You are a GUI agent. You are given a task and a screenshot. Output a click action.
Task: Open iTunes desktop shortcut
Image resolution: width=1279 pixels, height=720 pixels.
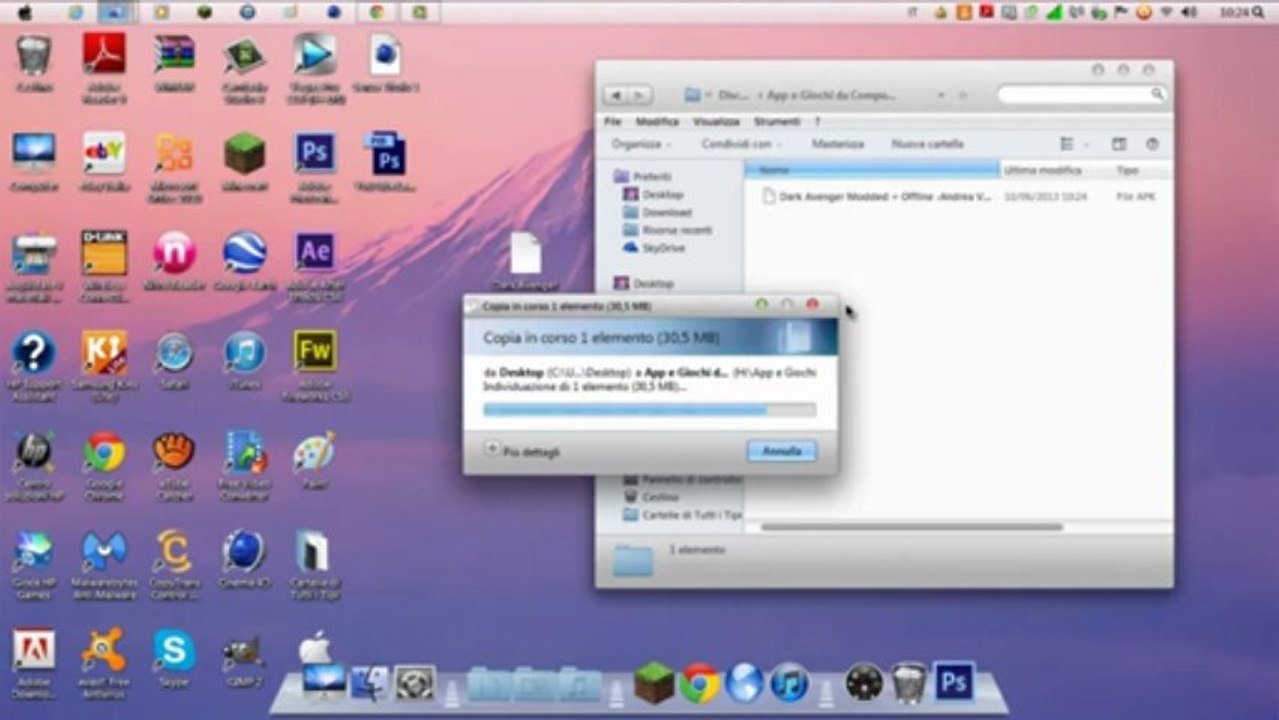click(244, 352)
